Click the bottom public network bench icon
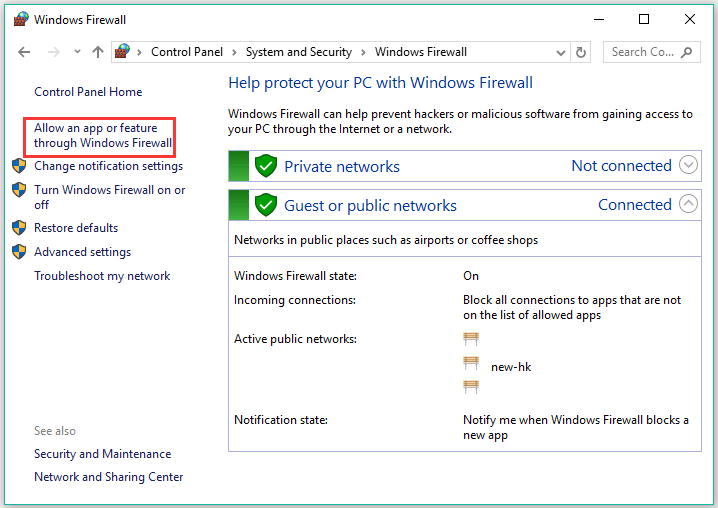 pyautogui.click(x=471, y=388)
